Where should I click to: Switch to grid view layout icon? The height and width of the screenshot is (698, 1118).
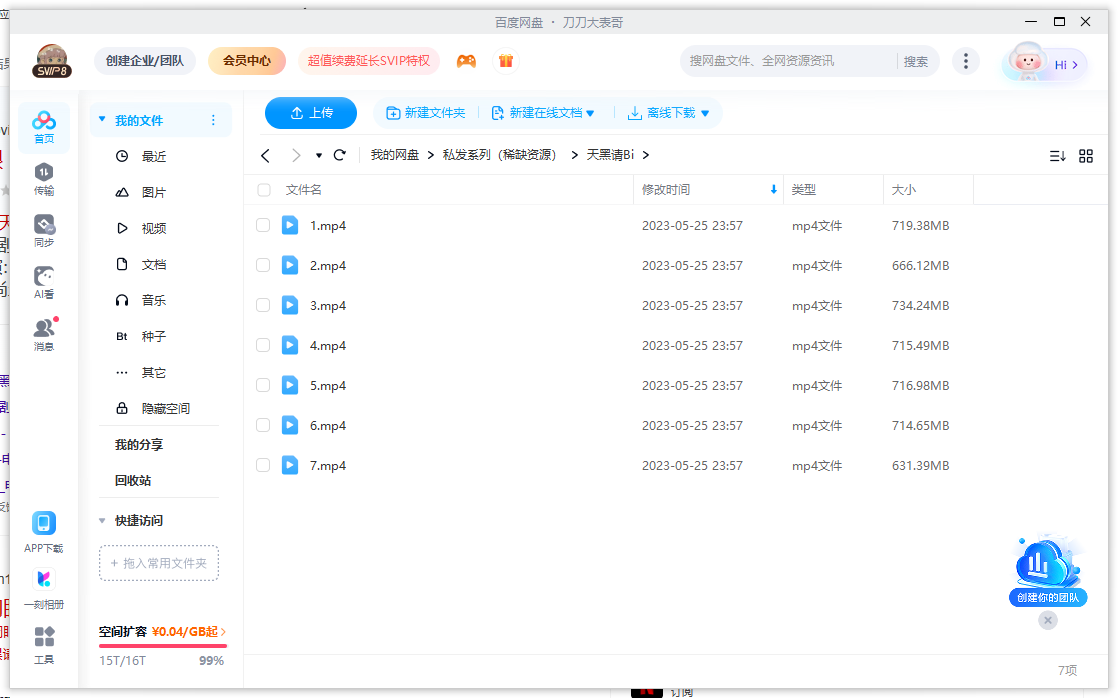tap(1086, 155)
